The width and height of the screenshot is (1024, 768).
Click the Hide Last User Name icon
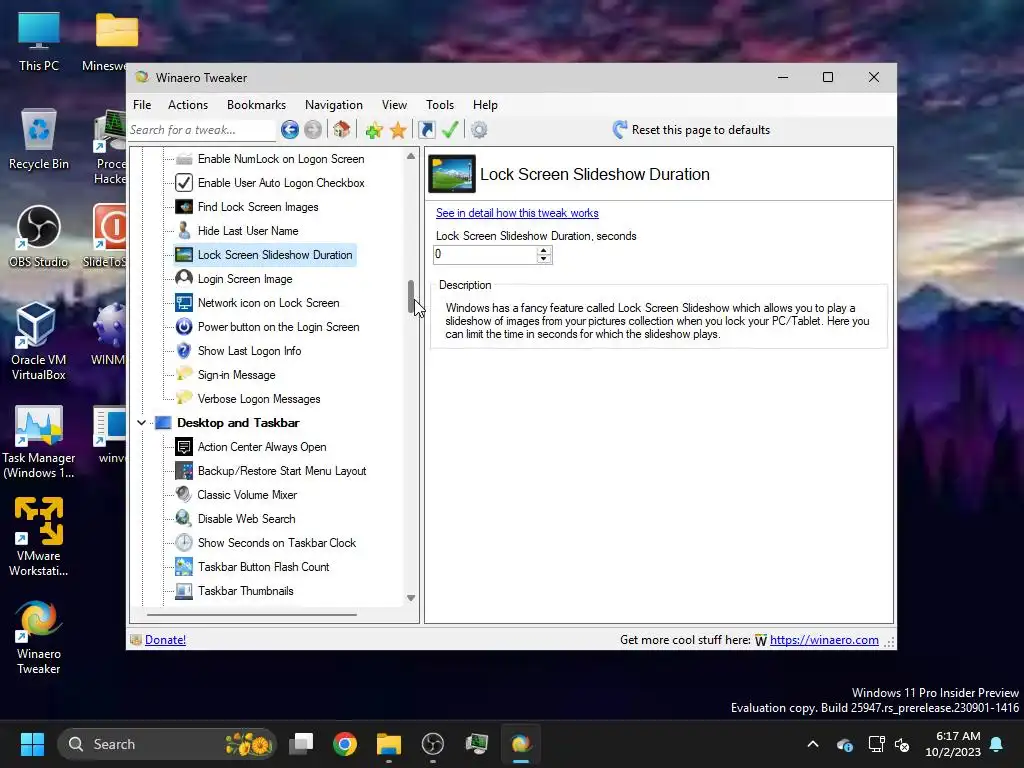(184, 231)
